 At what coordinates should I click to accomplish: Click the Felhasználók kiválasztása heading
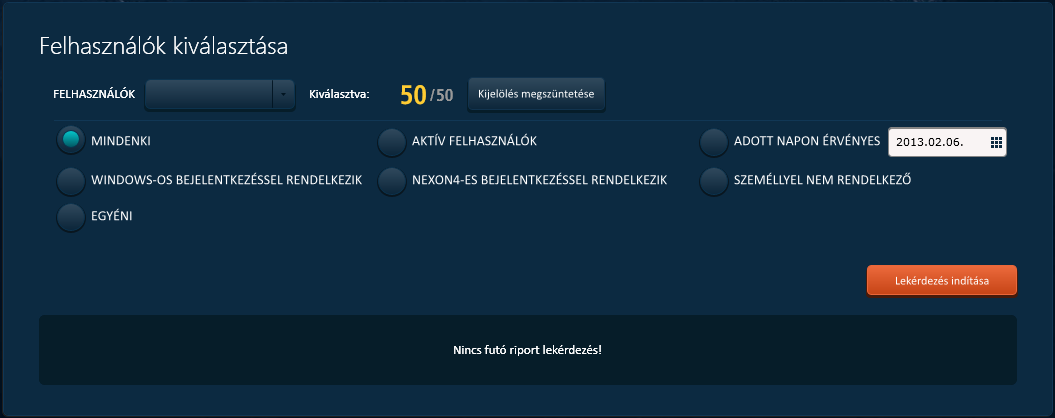point(163,46)
